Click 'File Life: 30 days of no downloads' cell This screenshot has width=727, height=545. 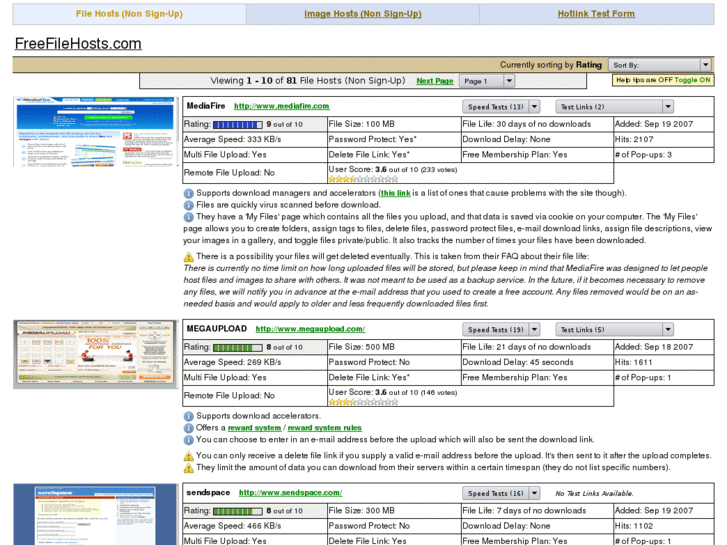point(537,124)
